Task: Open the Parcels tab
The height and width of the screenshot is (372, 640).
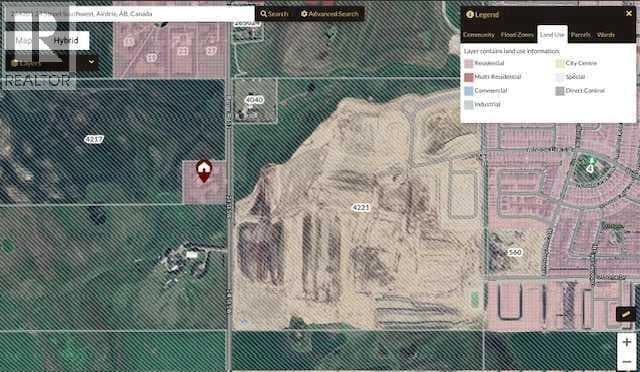Action: click(x=580, y=35)
